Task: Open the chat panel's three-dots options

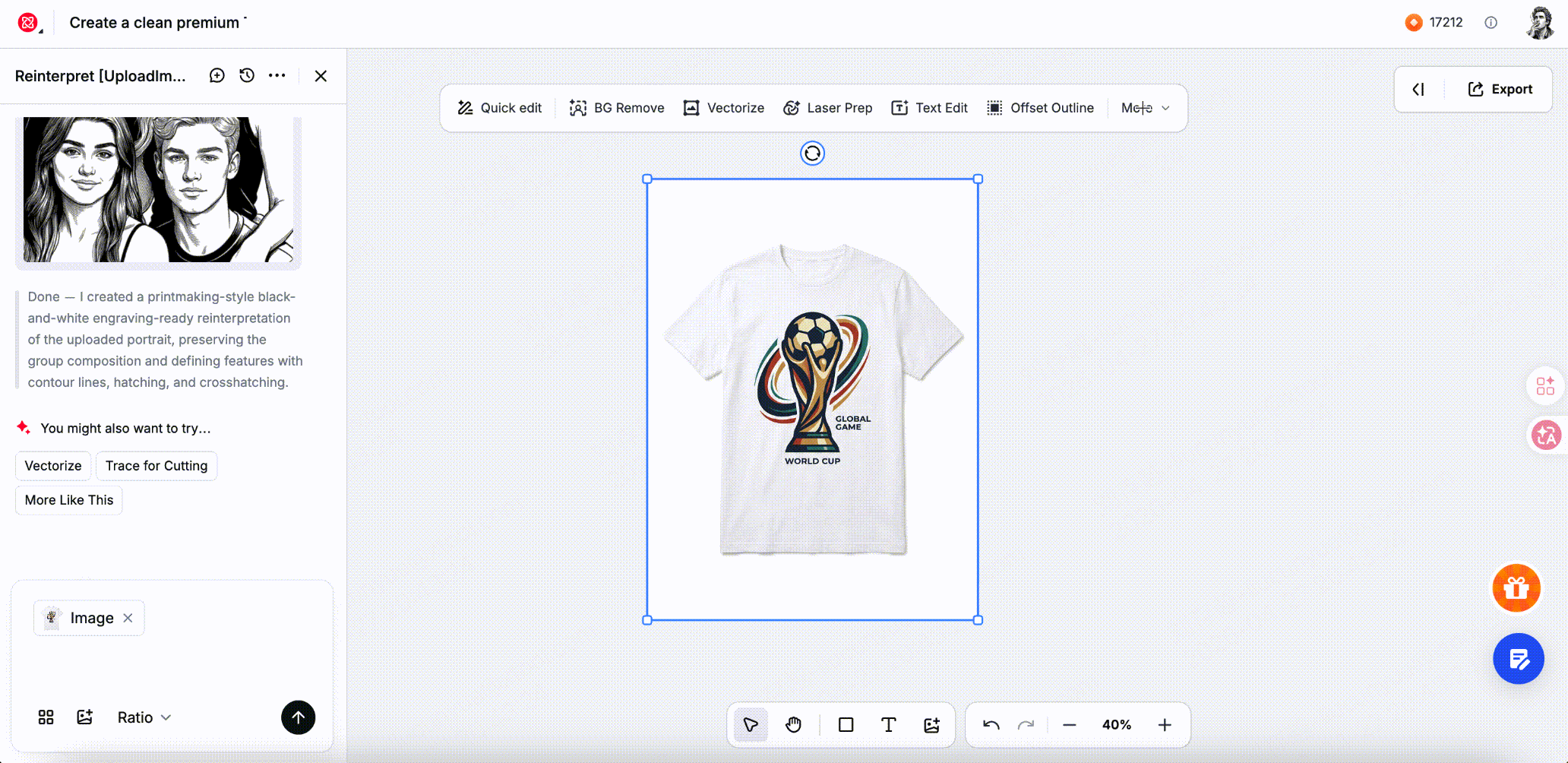Action: (x=277, y=75)
